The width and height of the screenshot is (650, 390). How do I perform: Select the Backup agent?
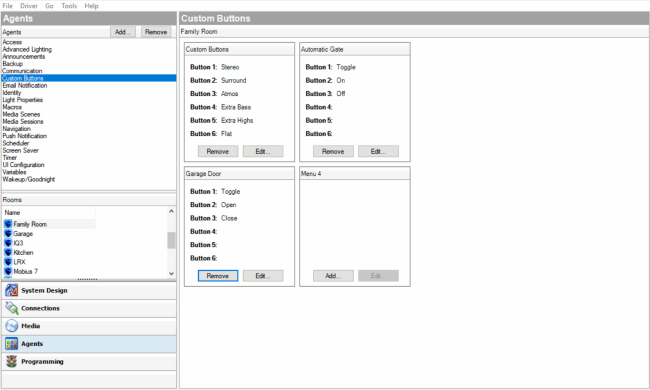tap(12, 64)
